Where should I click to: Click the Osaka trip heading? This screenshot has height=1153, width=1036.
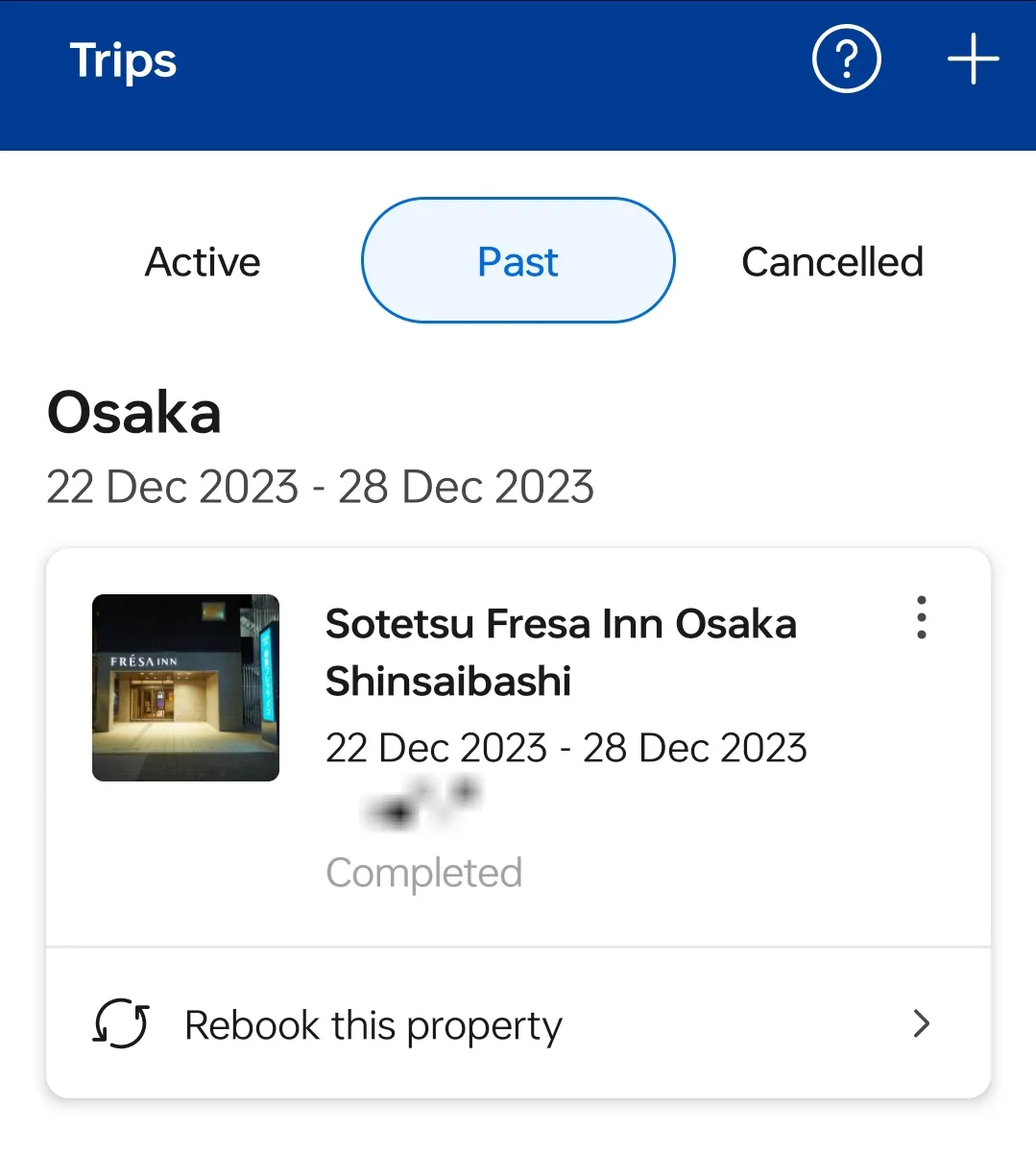[x=134, y=413]
